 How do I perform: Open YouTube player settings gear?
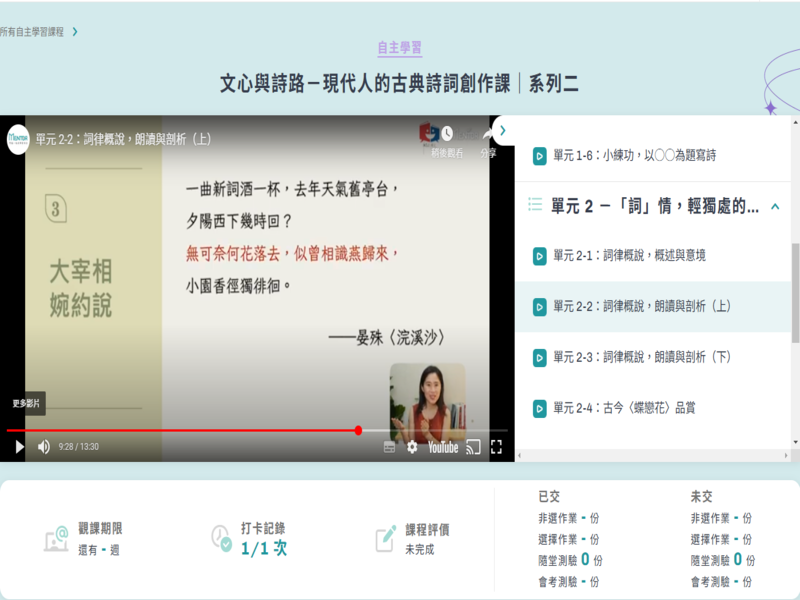pyautogui.click(x=412, y=447)
